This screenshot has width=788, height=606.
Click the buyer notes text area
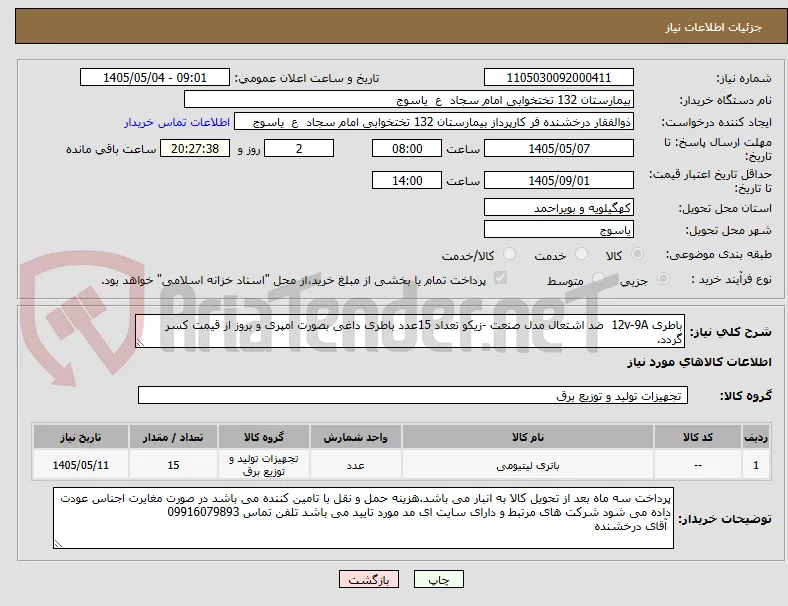[363, 518]
